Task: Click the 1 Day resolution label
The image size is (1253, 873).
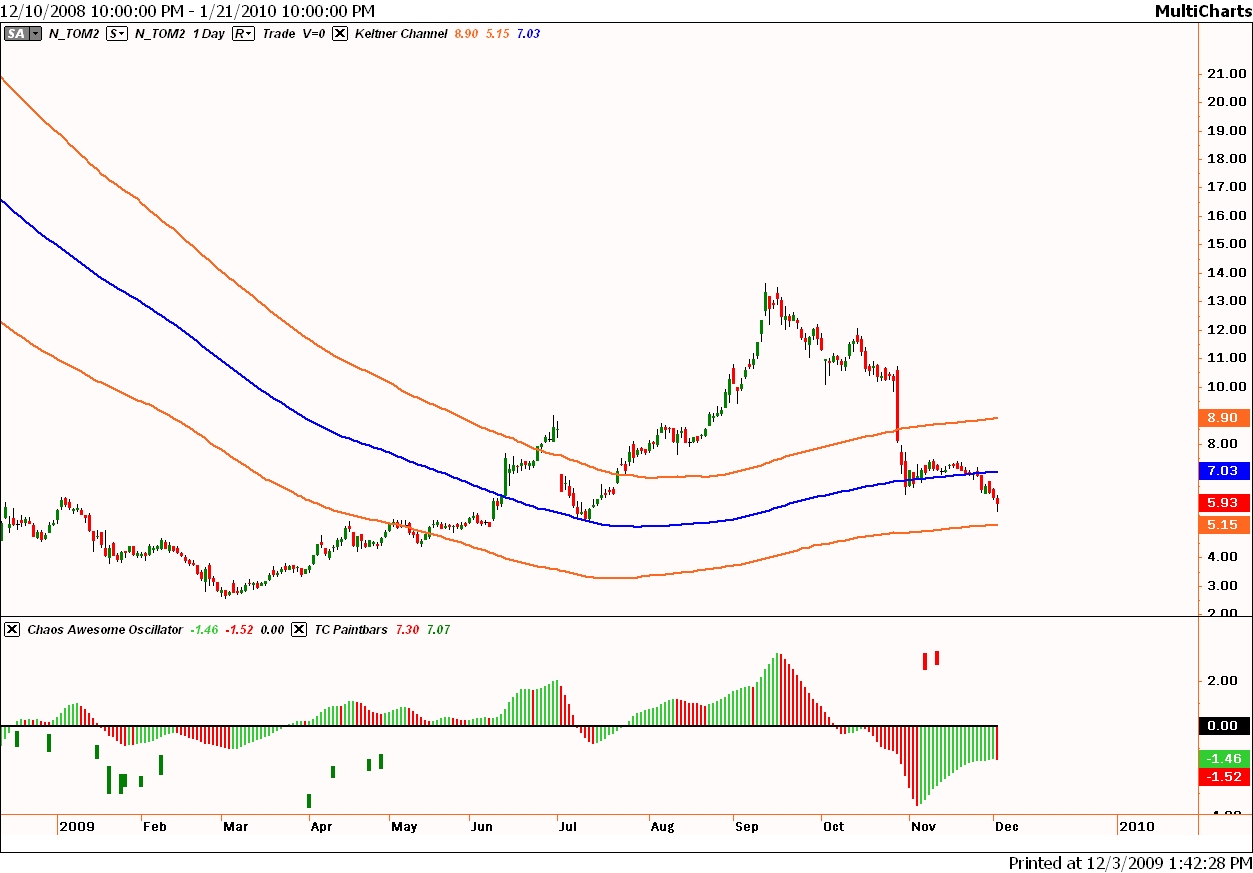Action: [208, 33]
